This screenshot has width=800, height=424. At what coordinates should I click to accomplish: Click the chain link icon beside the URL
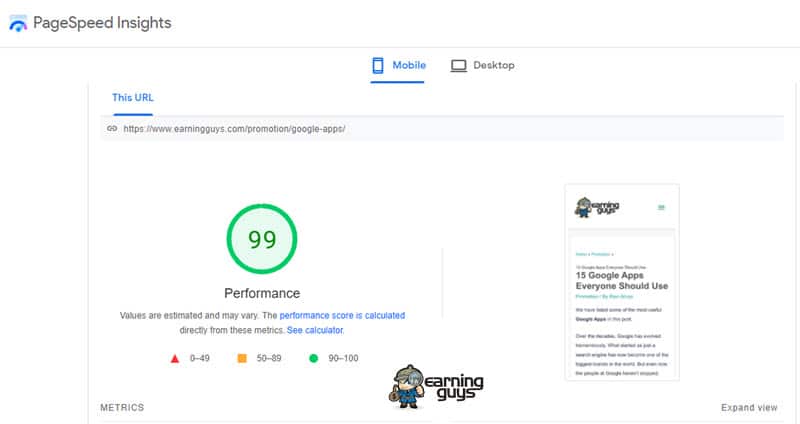112,129
